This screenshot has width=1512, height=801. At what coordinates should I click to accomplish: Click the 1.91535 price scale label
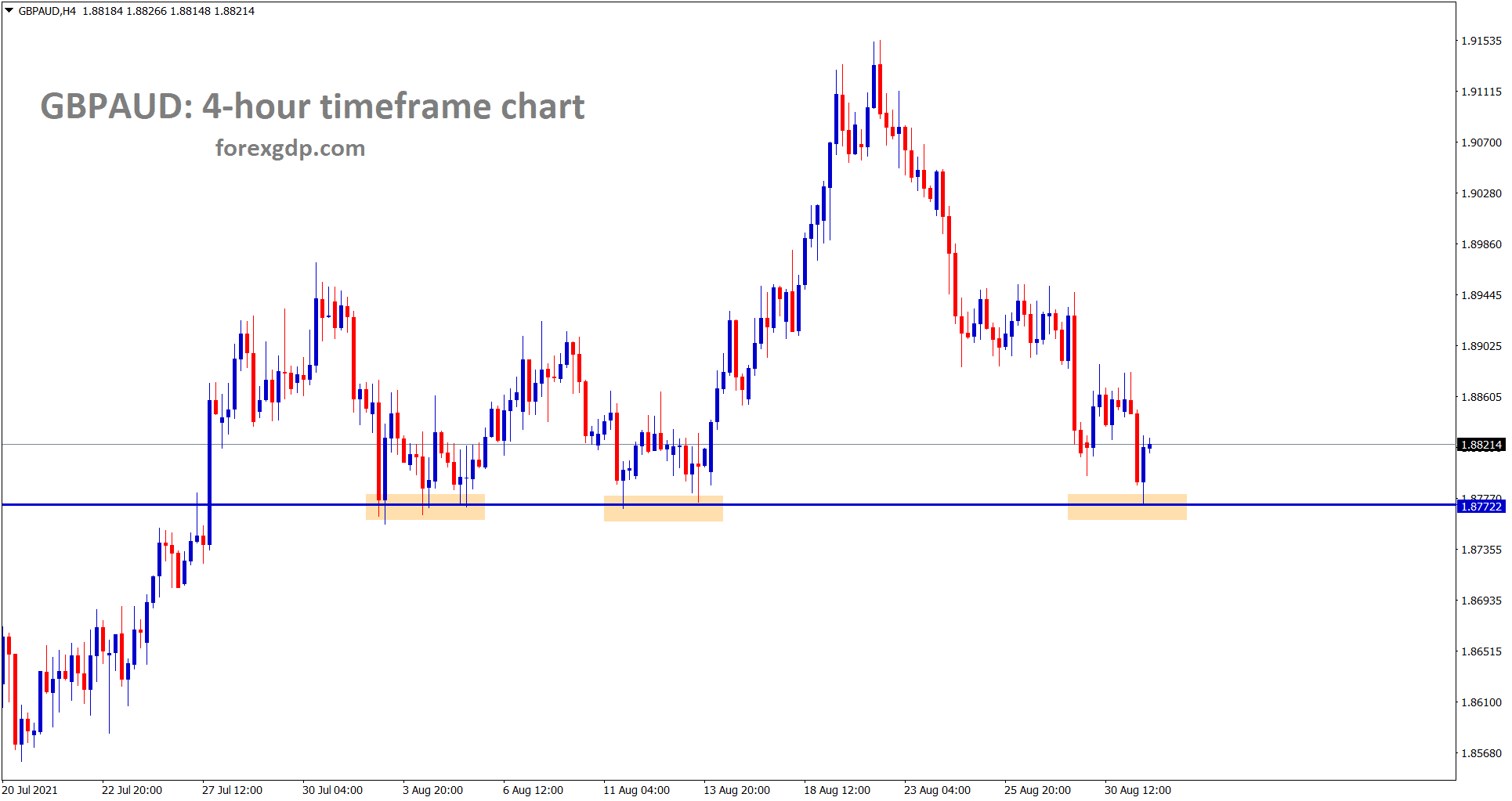coord(1481,41)
